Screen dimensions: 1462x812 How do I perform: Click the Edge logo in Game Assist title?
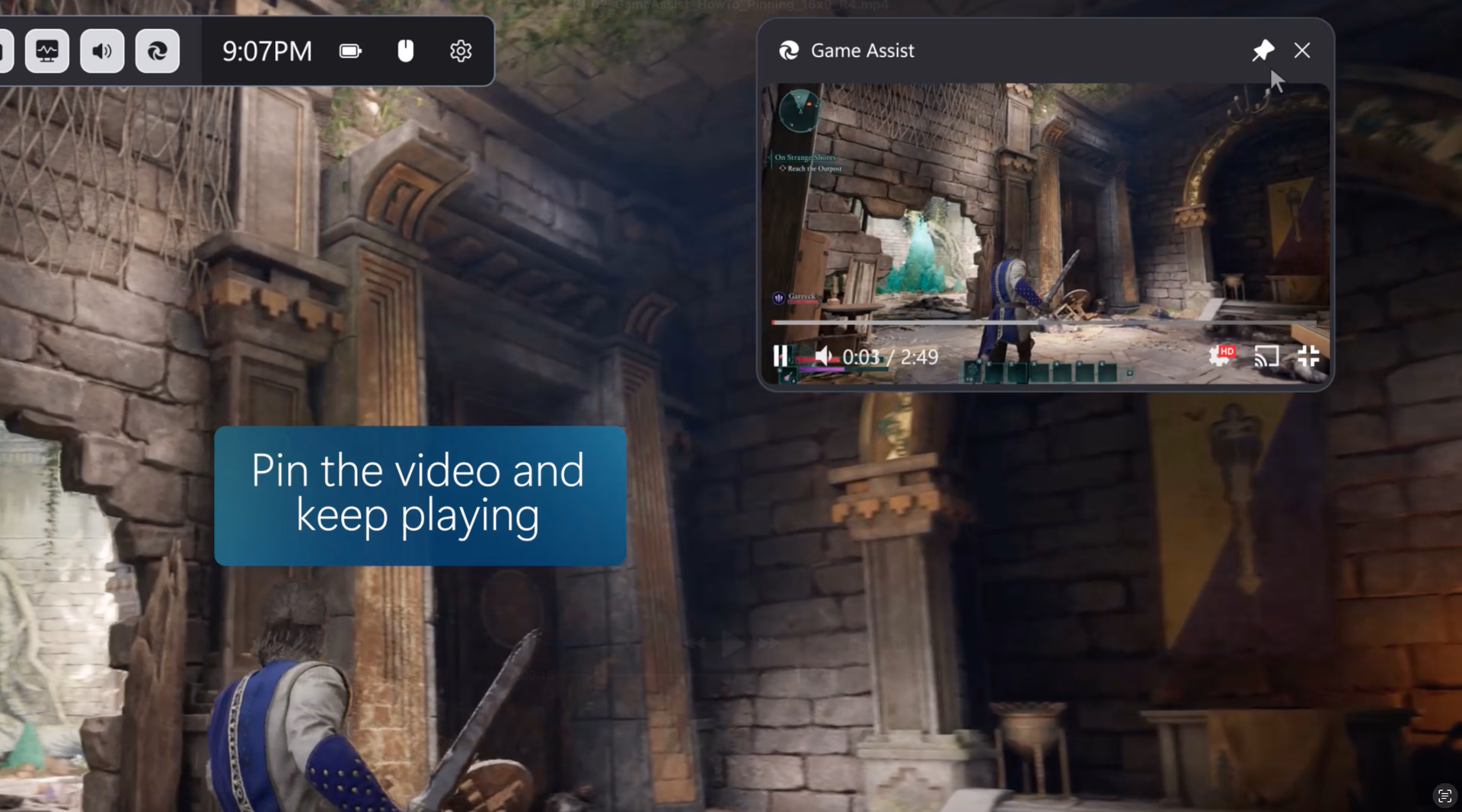point(789,50)
